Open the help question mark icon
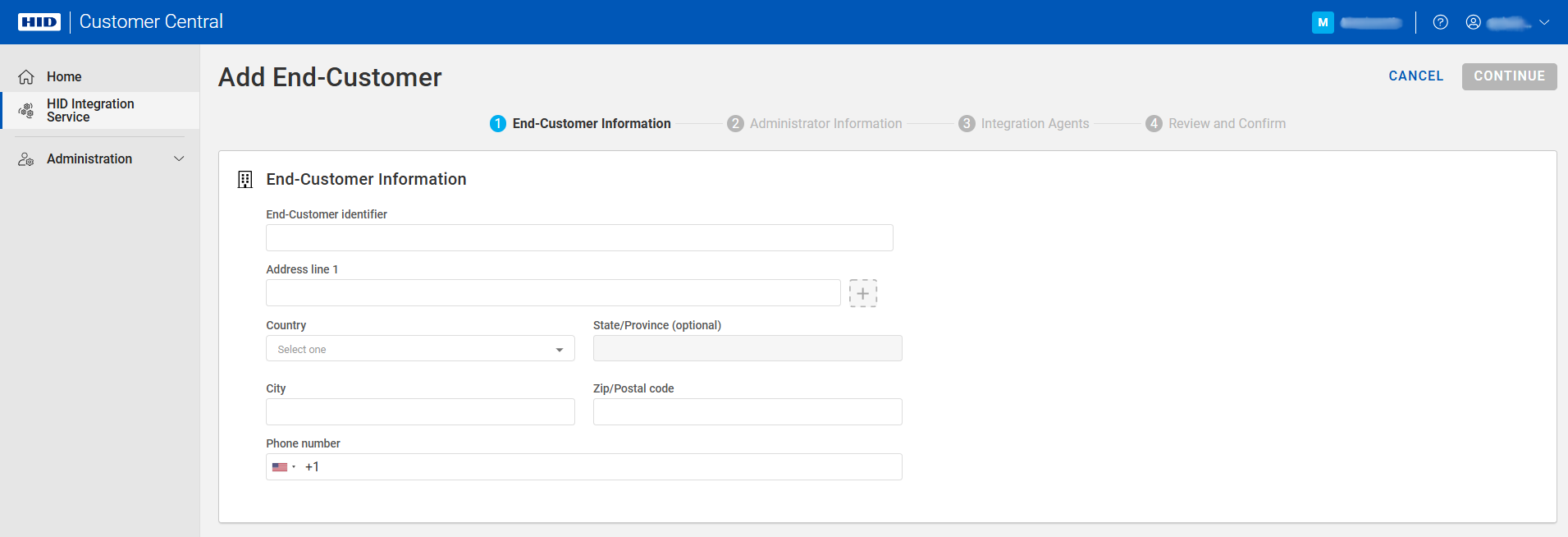The height and width of the screenshot is (537, 1568). click(1440, 22)
